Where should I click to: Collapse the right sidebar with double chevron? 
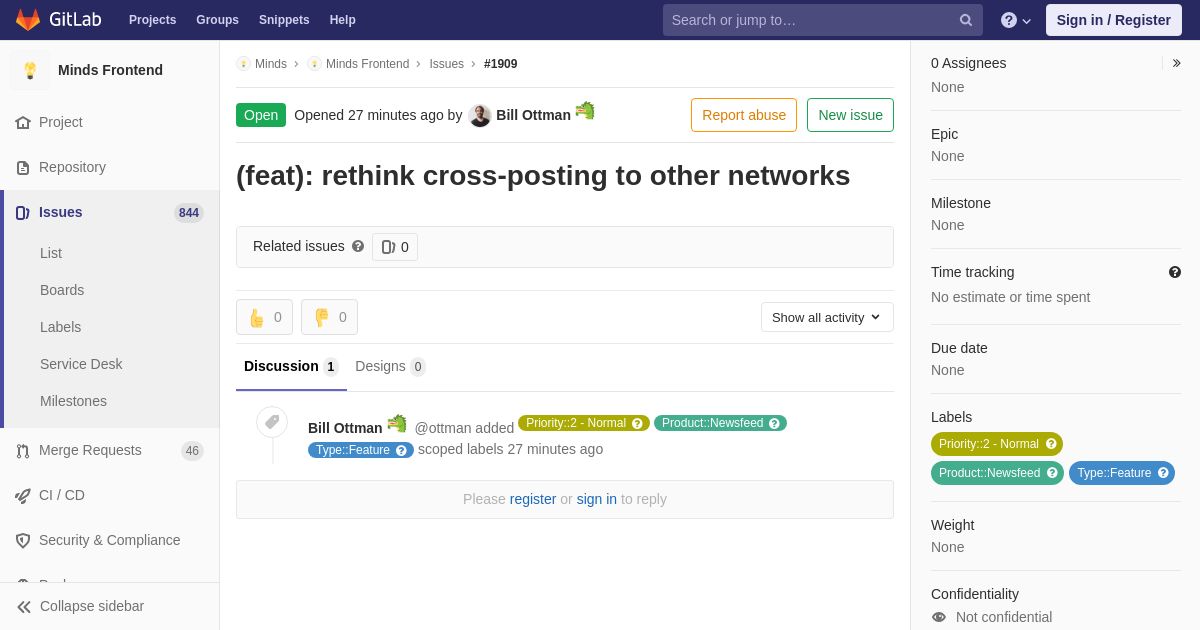pos(1176,63)
